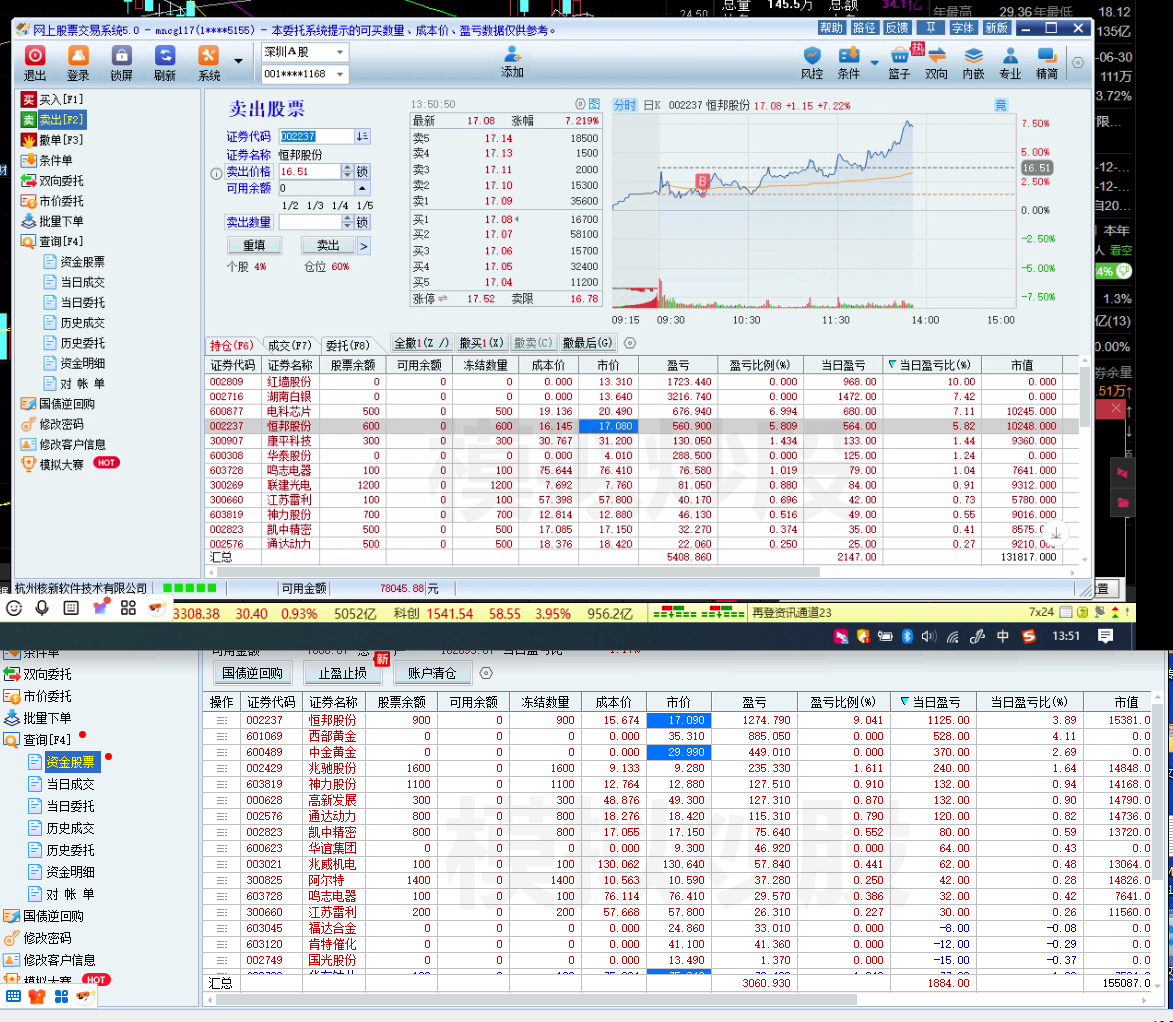This screenshot has height=1022, width=1173.
Task: Expand the shareholder account 001****1168 dropdown
Action: point(340,74)
